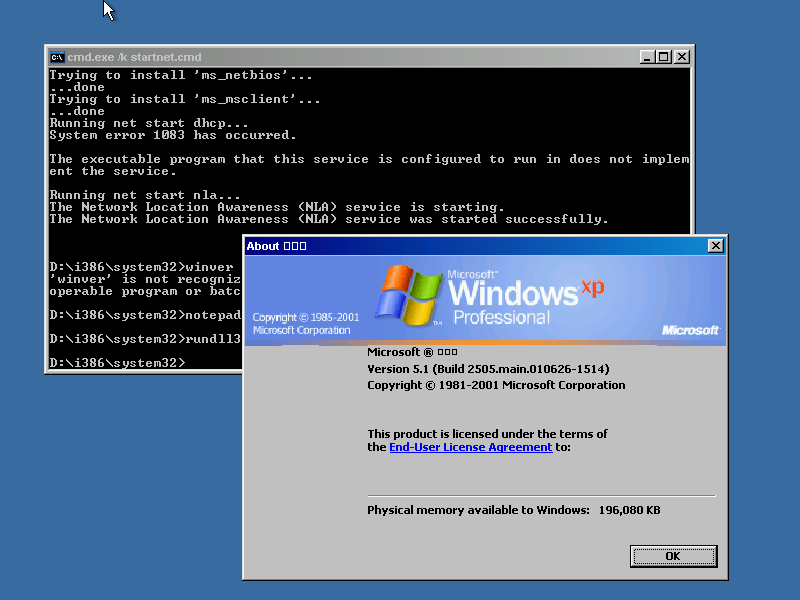Image resolution: width=800 pixels, height=600 pixels.
Task: Click the Physical memory available text
Action: [x=478, y=510]
